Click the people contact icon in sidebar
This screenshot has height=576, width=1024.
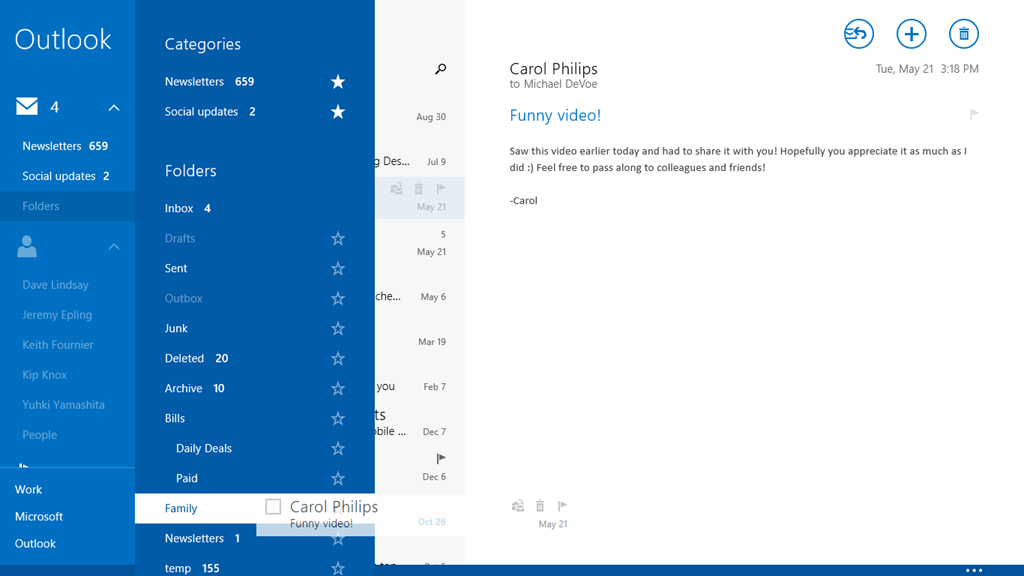point(27,246)
